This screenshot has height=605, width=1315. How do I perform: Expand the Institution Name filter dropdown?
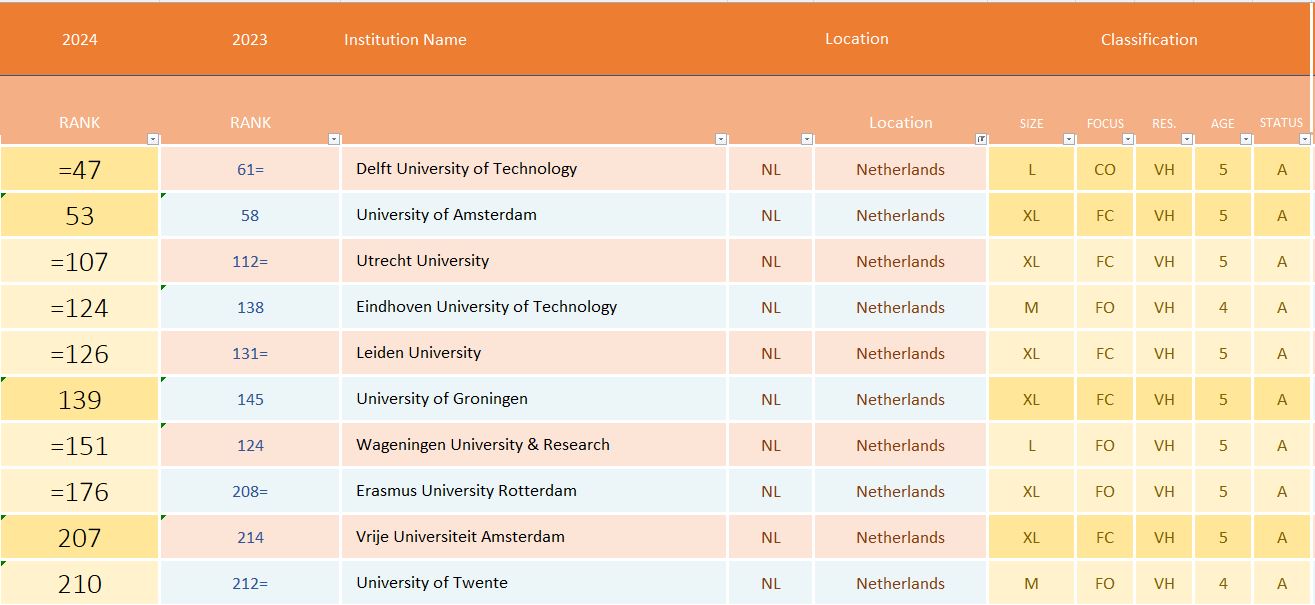point(721,139)
